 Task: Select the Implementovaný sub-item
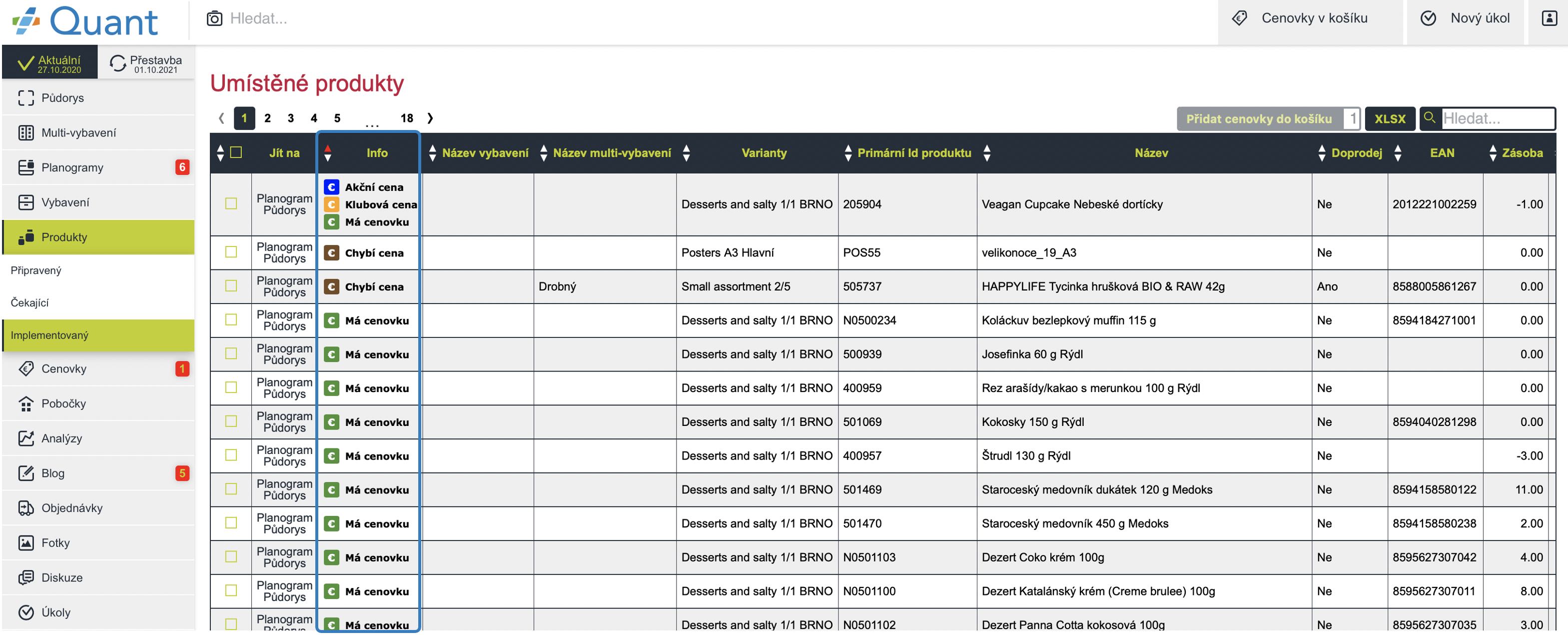coord(98,335)
